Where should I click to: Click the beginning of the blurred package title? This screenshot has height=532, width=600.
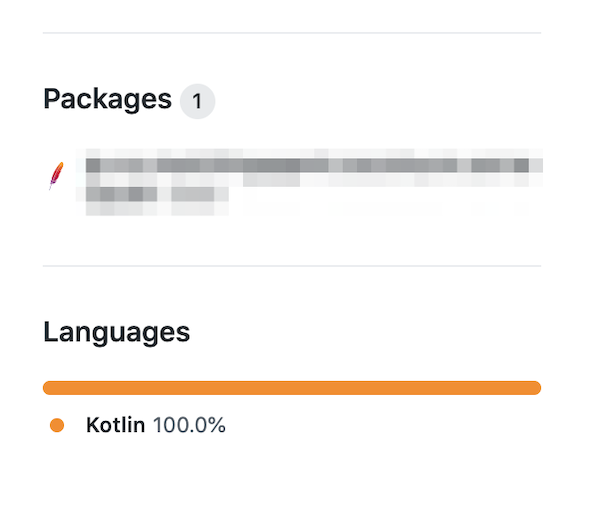click(94, 165)
